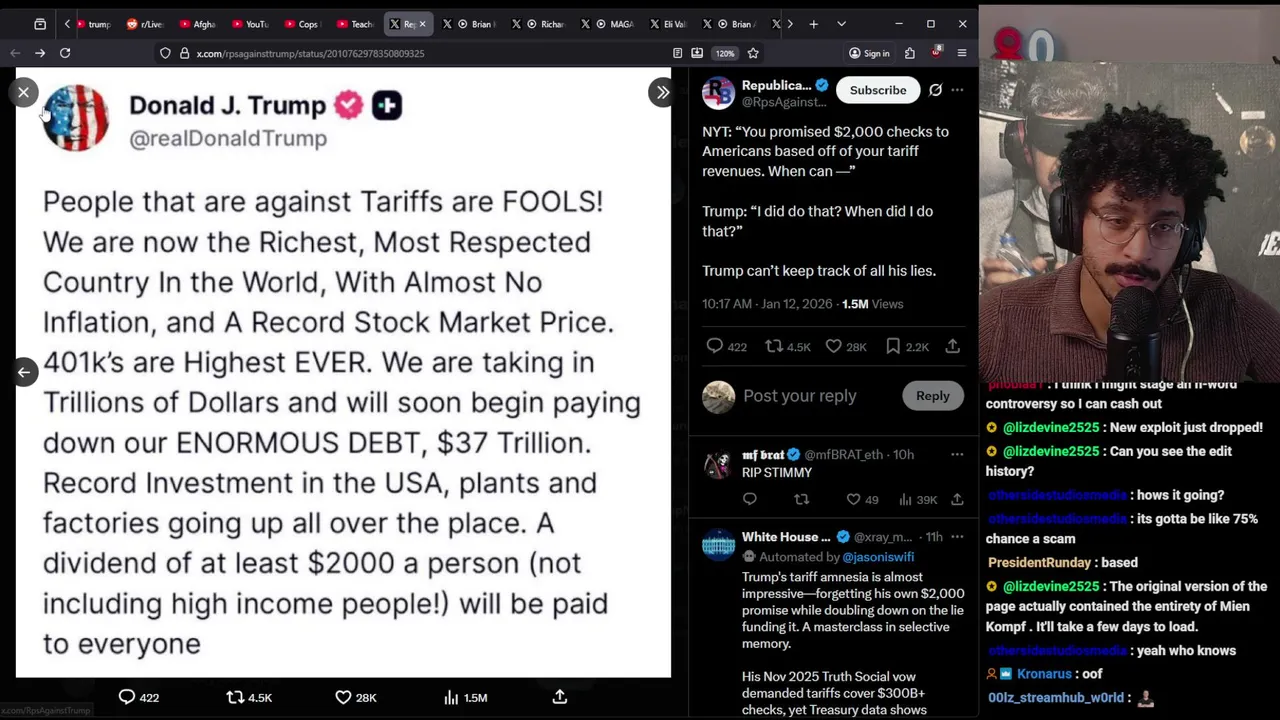Open Grok icon next to Subscribe

pos(935,90)
